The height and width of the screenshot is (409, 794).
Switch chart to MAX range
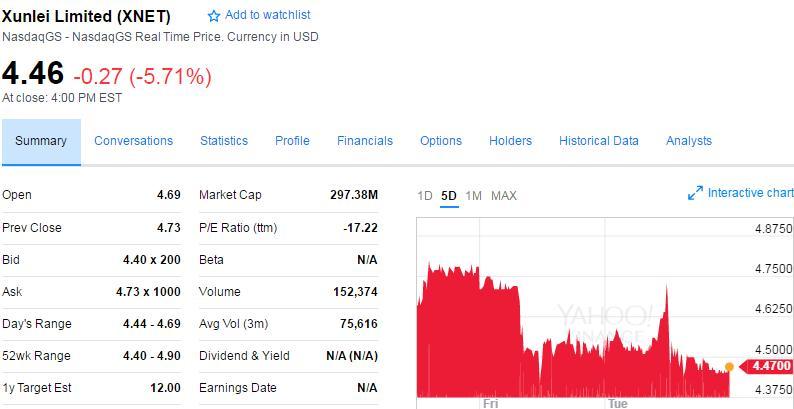click(x=504, y=196)
